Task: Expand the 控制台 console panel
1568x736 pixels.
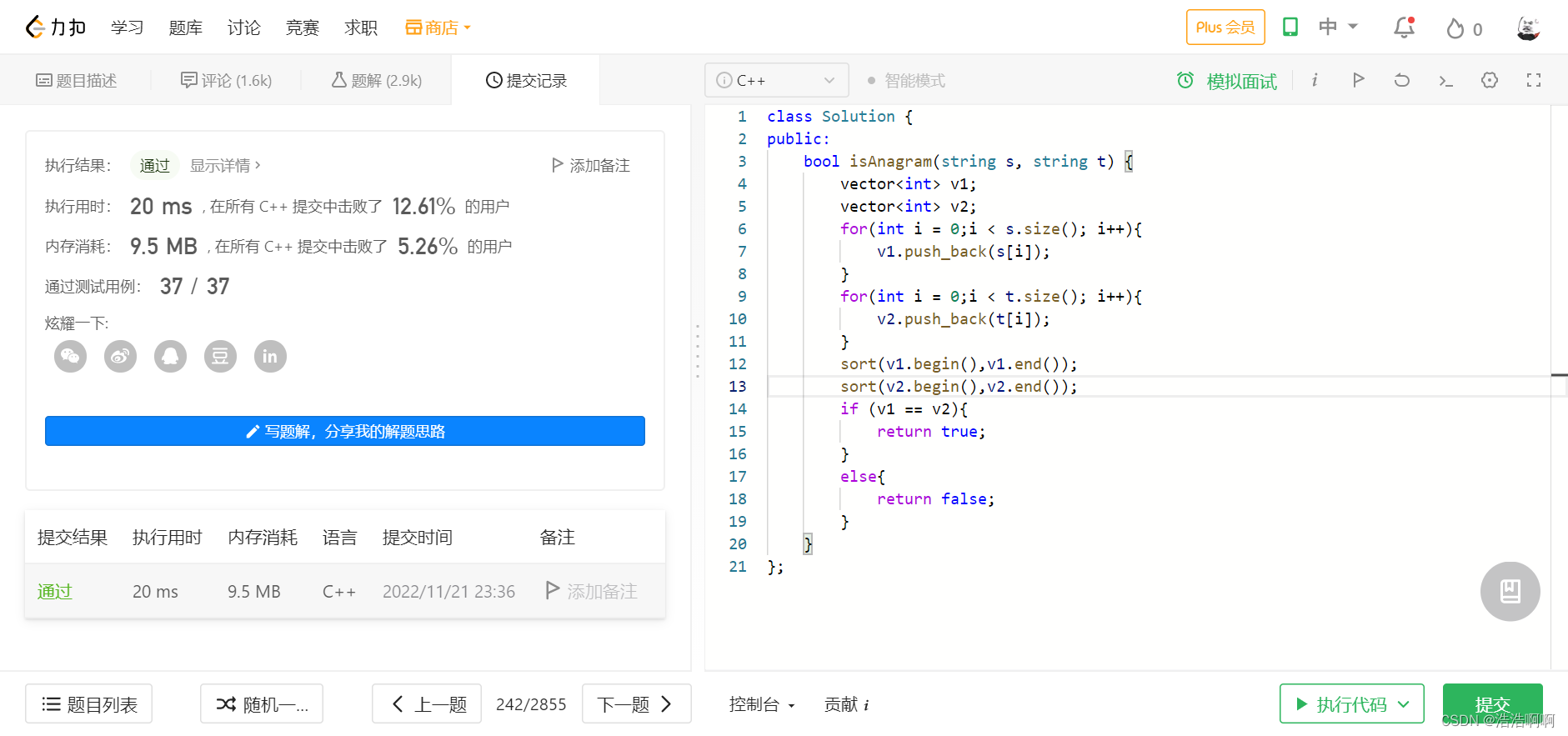Action: (762, 704)
